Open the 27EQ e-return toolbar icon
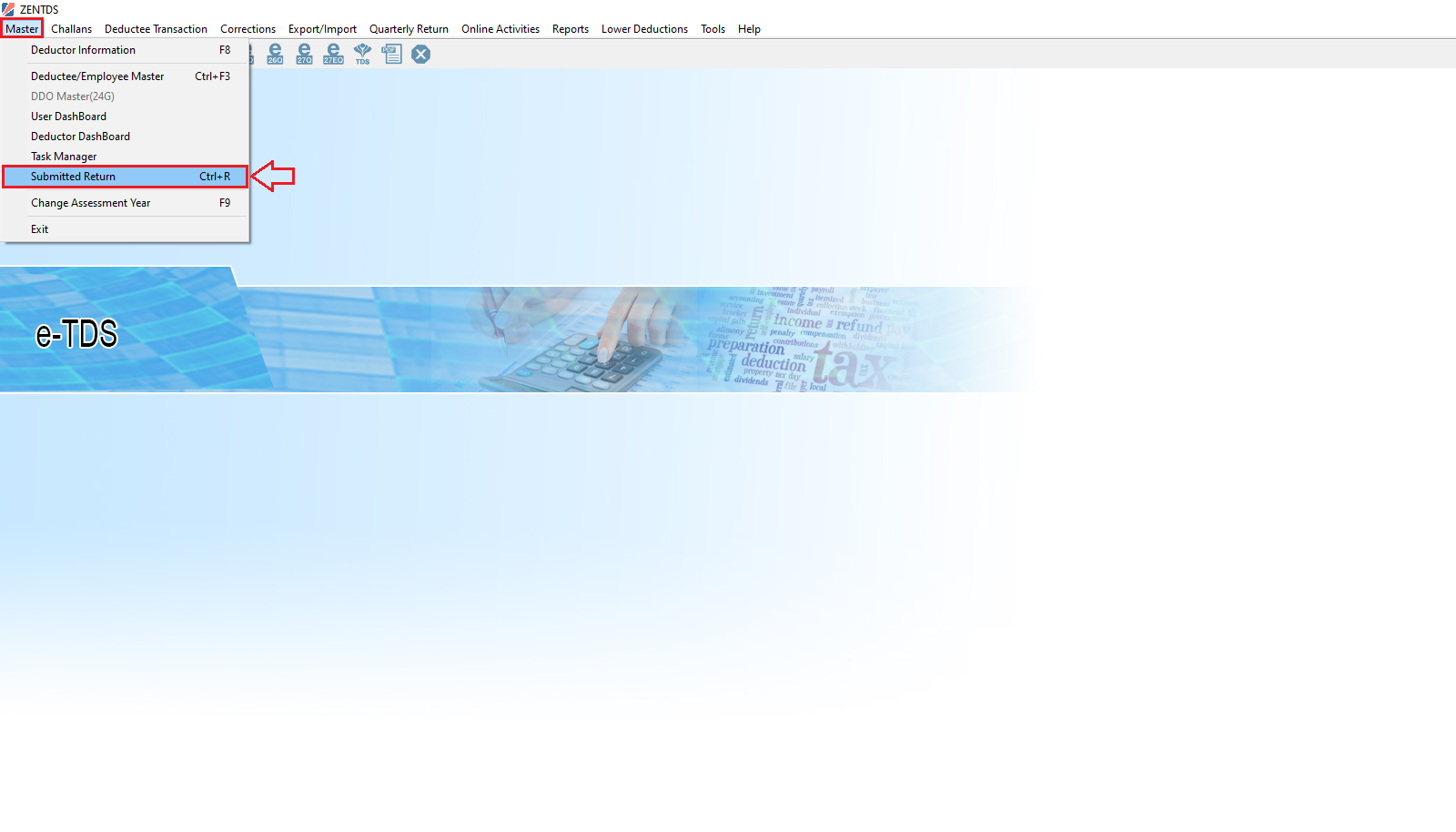Screen dimensions: 1456x832 [333, 54]
